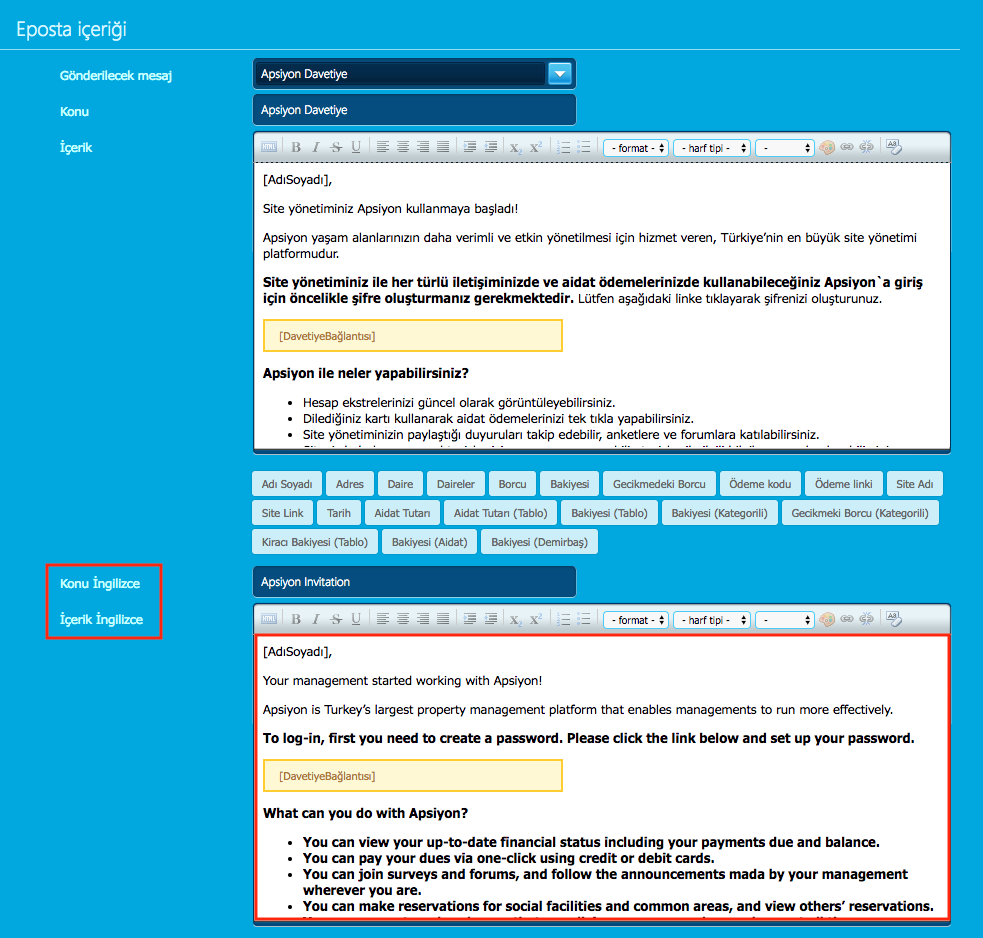The height and width of the screenshot is (938, 983).
Task: Insert bulleted list in İçerik İngilizce editor
Action: pyautogui.click(x=584, y=619)
